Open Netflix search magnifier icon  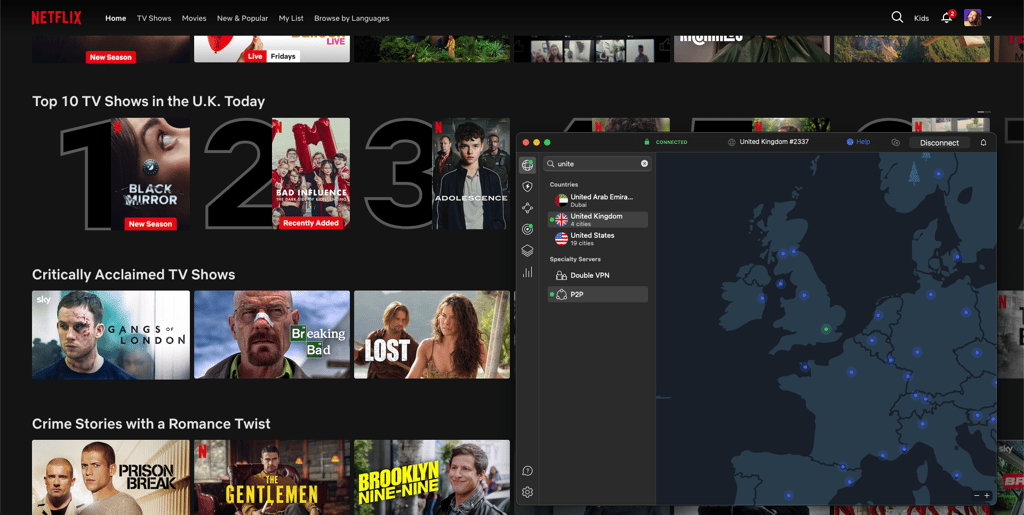(x=897, y=18)
